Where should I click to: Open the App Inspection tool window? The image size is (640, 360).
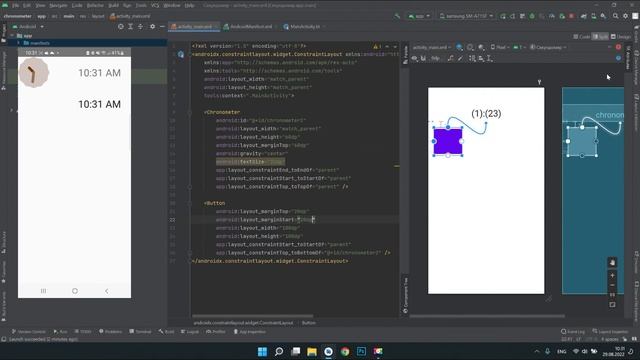[x=250, y=331]
